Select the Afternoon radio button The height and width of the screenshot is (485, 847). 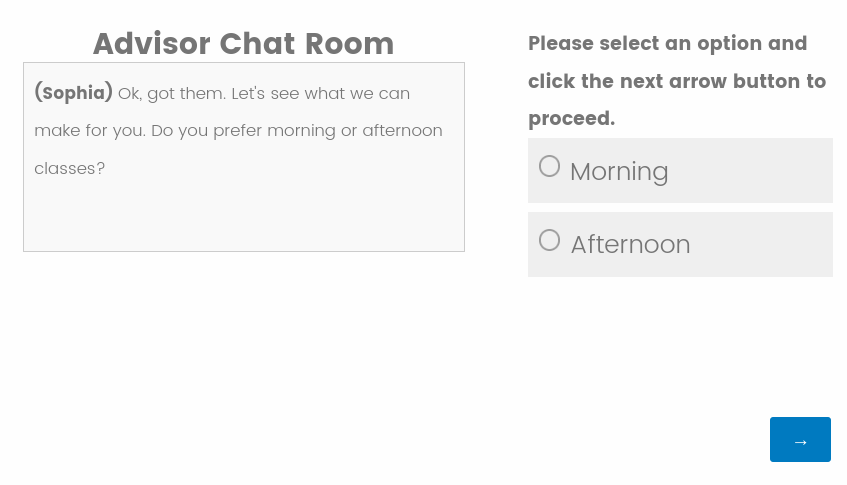[549, 240]
